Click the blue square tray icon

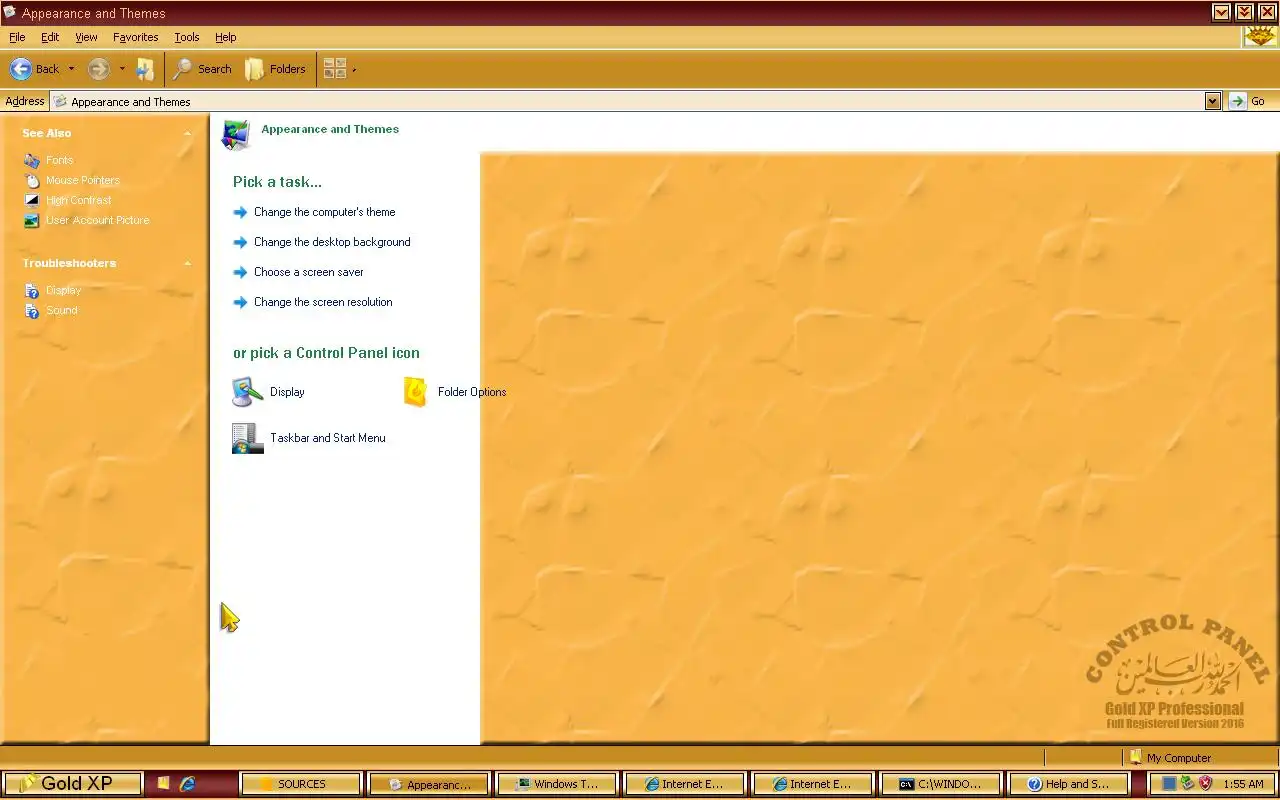[x=1168, y=783]
